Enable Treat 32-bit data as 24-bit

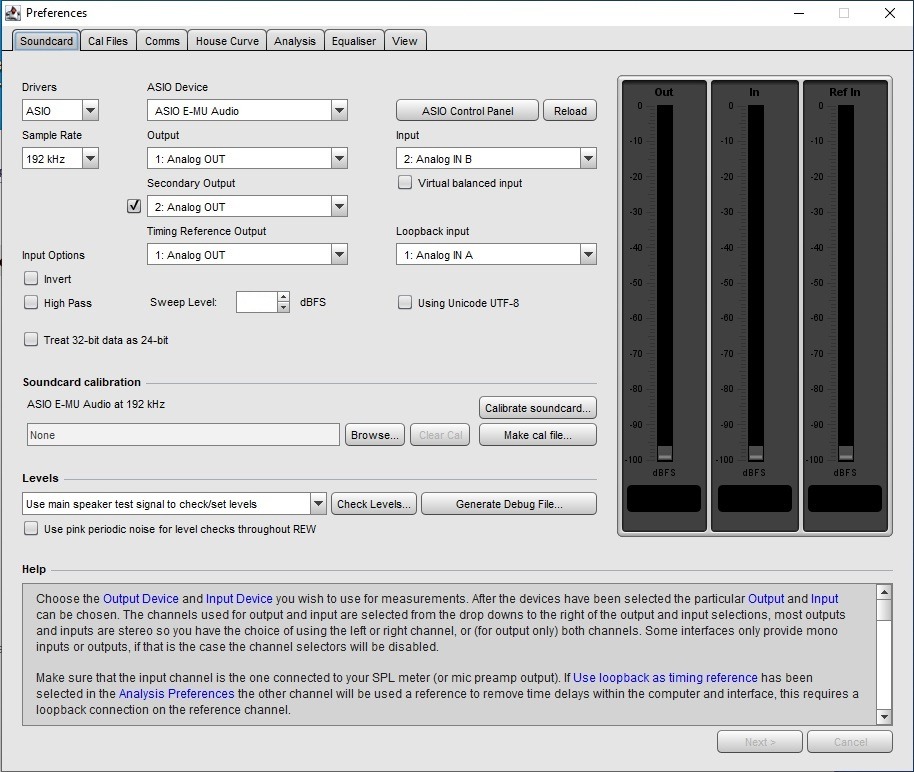[x=31, y=339]
